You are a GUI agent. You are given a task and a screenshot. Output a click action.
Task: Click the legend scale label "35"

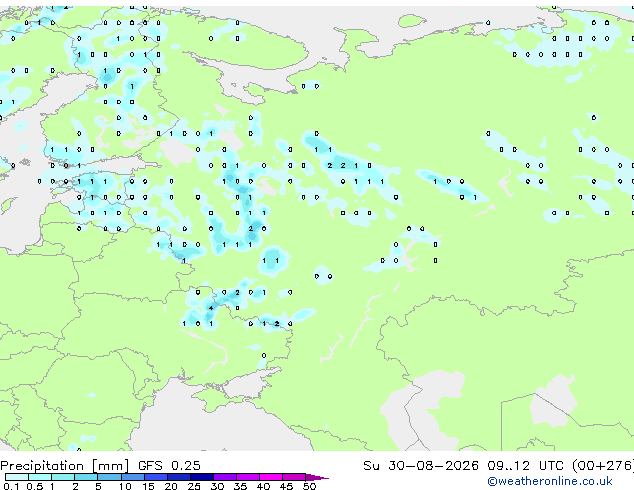tap(240, 486)
